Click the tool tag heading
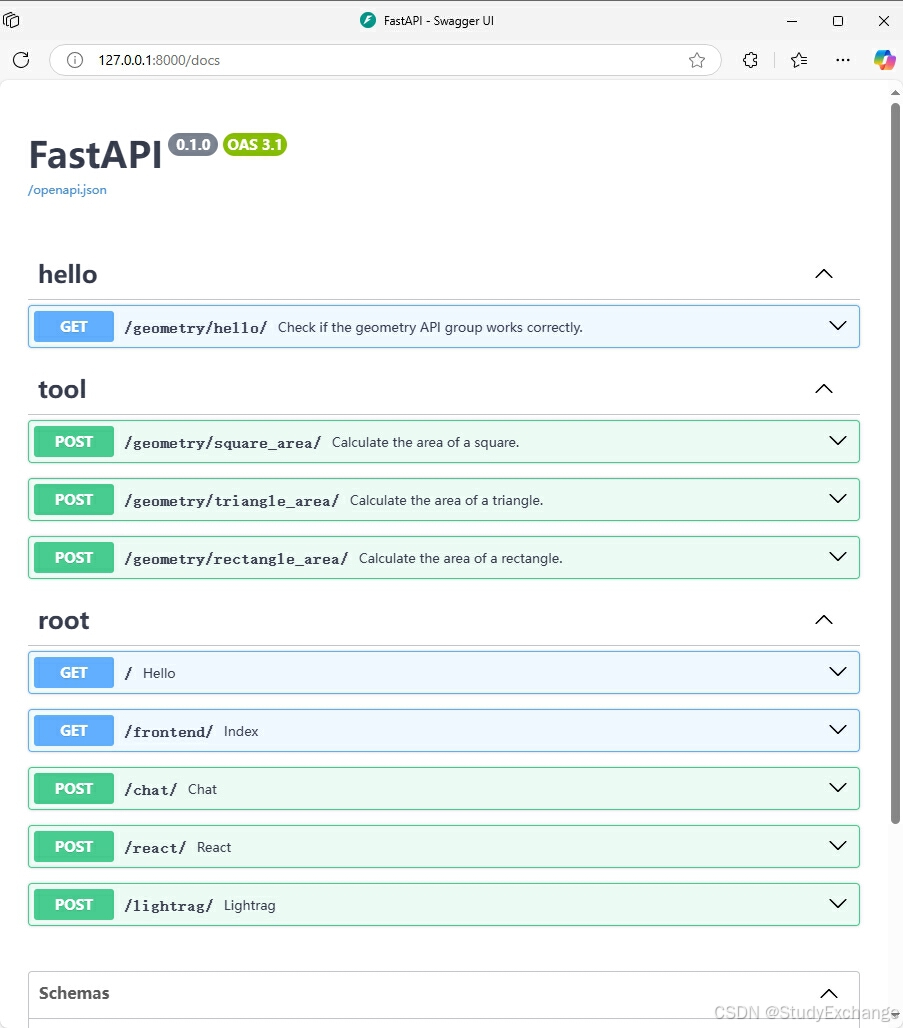The image size is (903, 1028). click(x=62, y=389)
